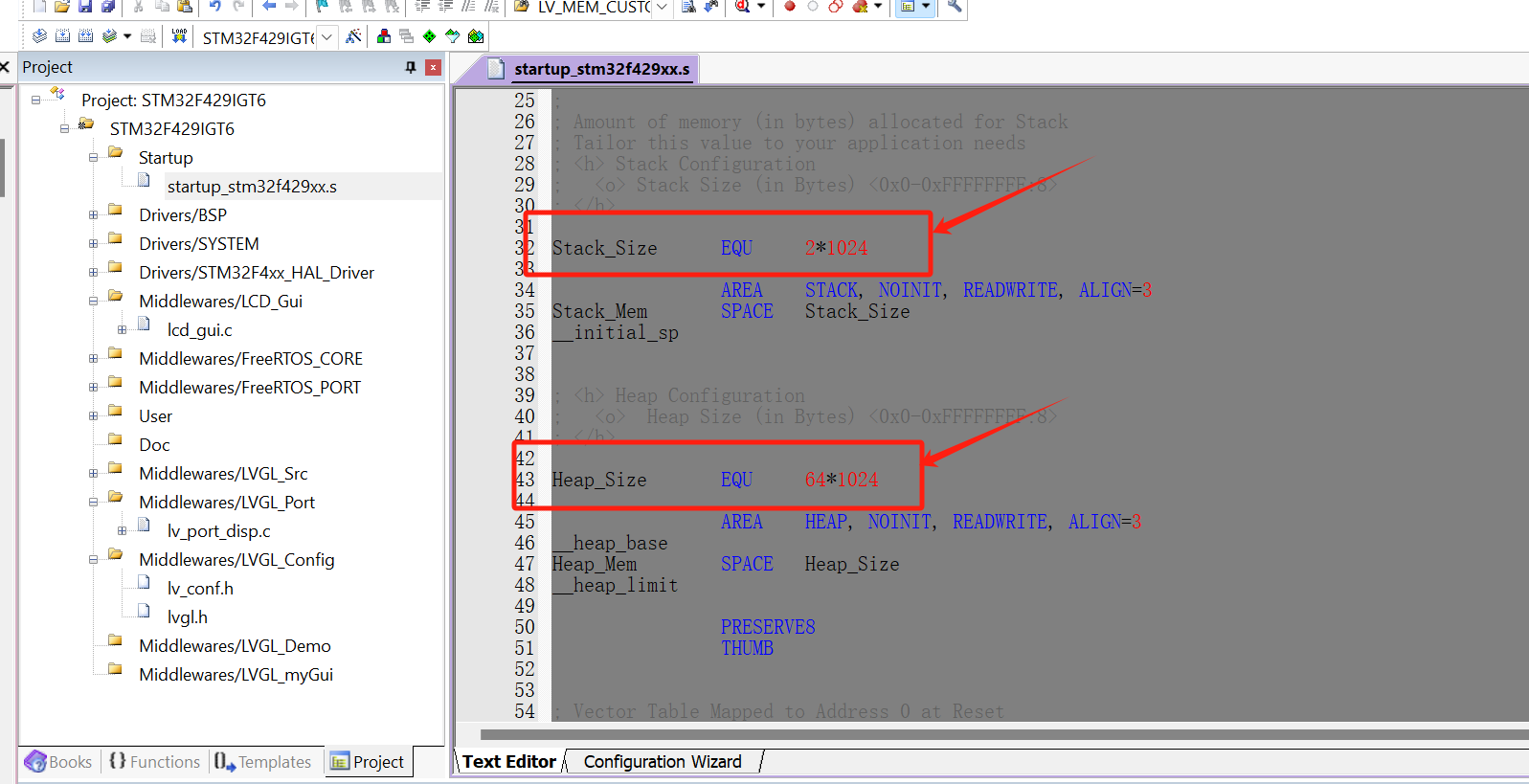Open the Configuration wrench icon

(x=955, y=7)
